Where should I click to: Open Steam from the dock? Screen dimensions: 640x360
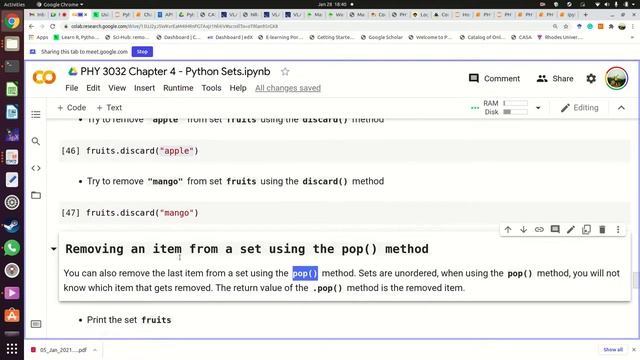[12, 225]
